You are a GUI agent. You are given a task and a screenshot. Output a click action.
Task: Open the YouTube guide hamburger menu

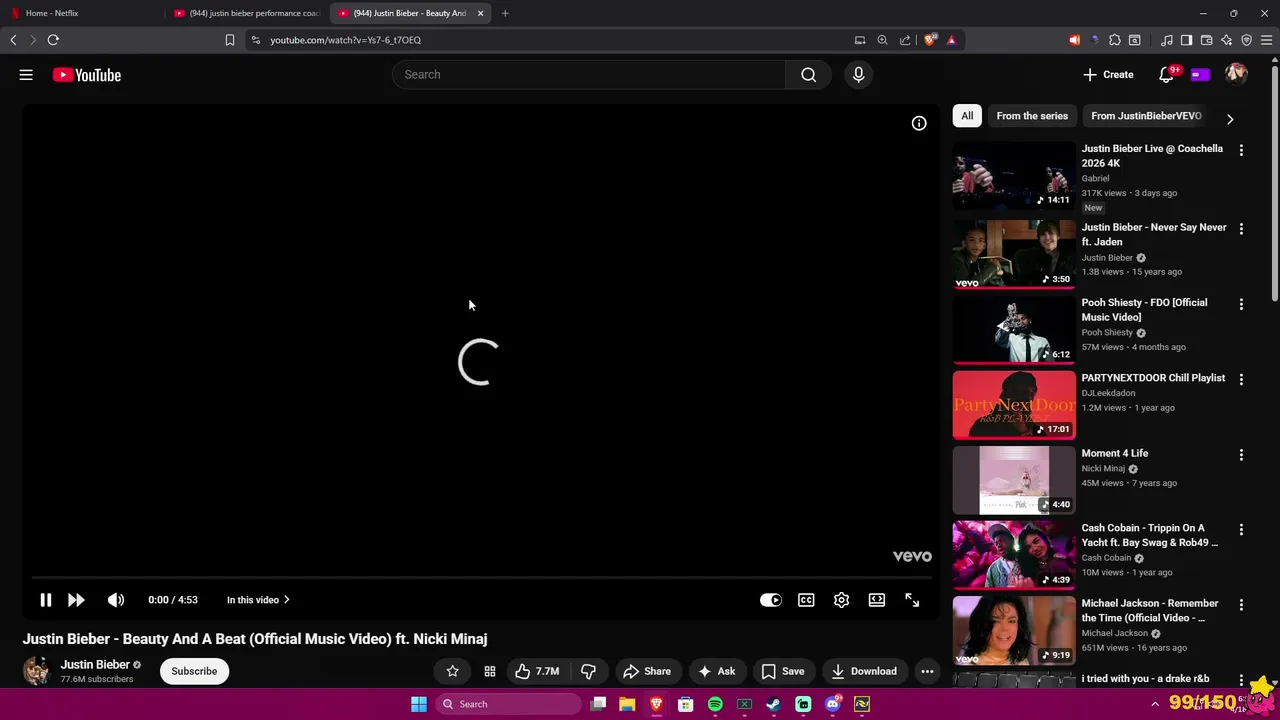(x=26, y=75)
